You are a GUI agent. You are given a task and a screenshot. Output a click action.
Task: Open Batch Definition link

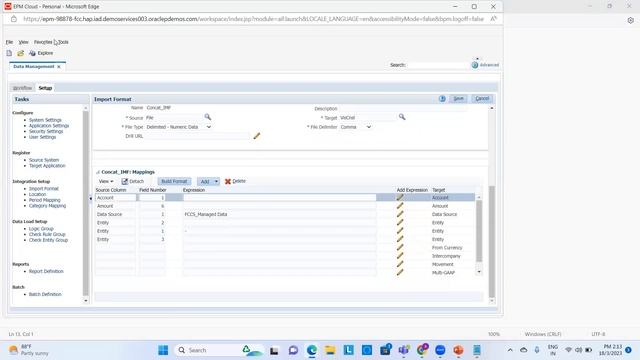pyautogui.click(x=45, y=294)
